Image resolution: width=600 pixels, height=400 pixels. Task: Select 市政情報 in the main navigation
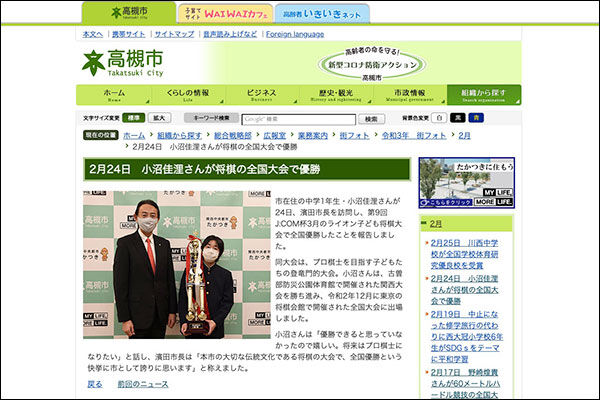point(409,95)
